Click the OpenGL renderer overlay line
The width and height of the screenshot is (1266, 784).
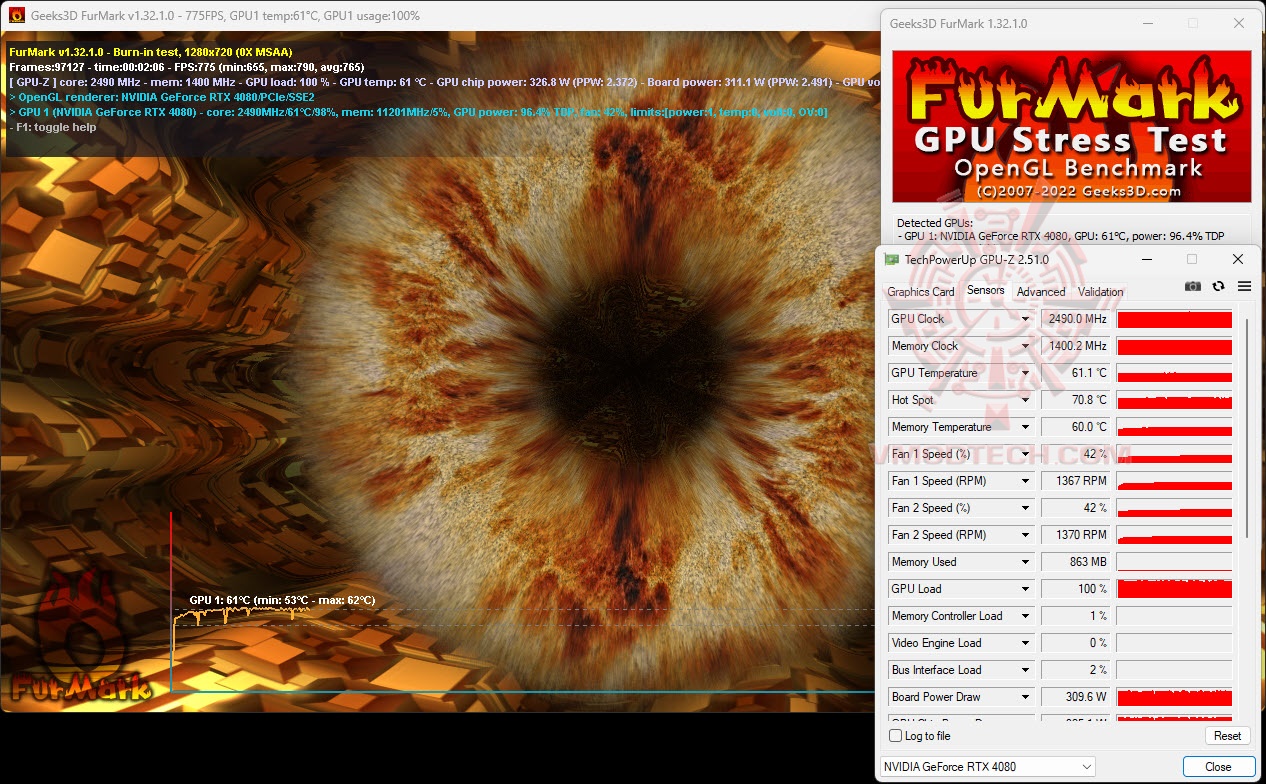[x=161, y=97]
